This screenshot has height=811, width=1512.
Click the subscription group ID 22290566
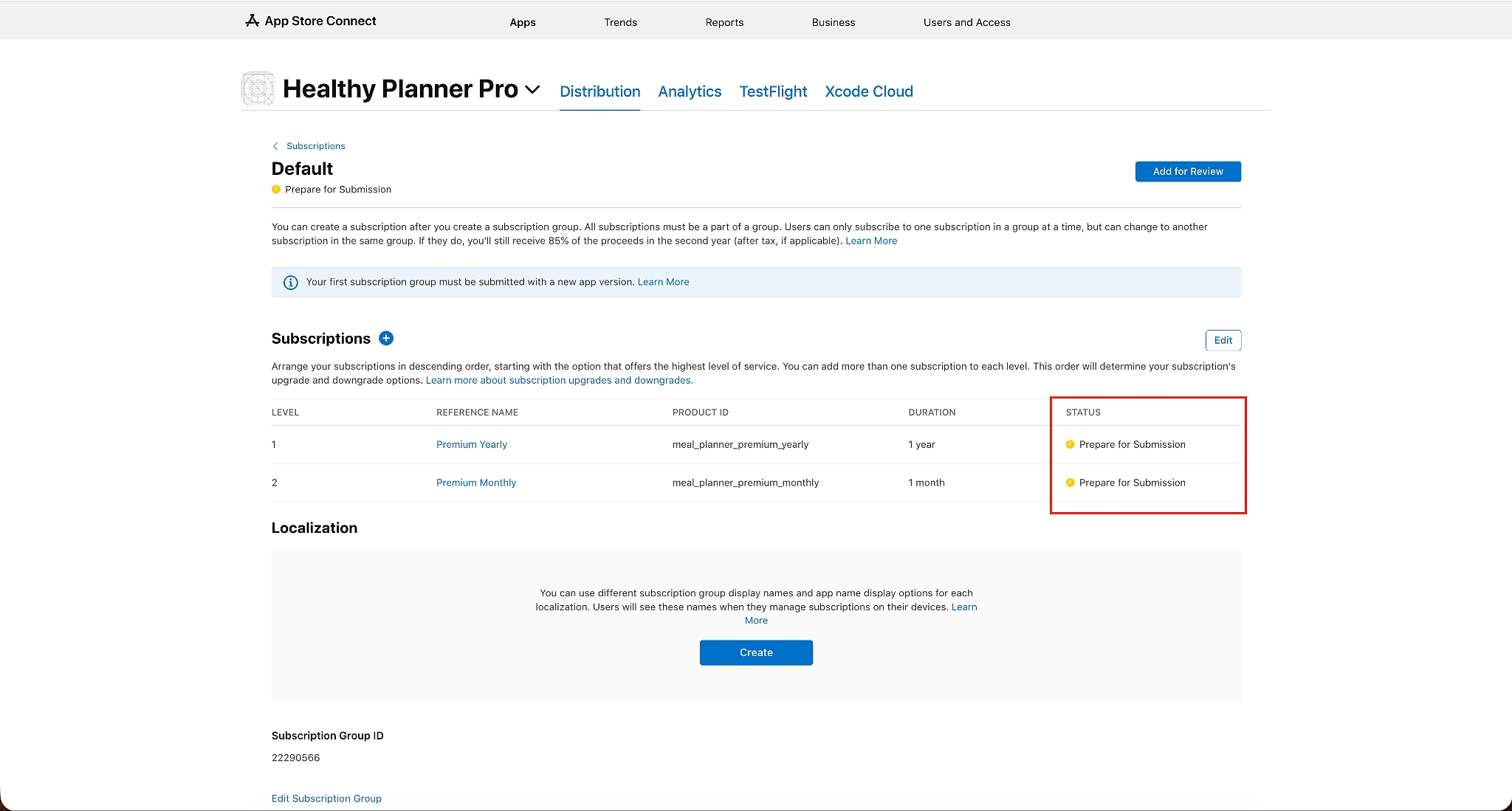[295, 758]
